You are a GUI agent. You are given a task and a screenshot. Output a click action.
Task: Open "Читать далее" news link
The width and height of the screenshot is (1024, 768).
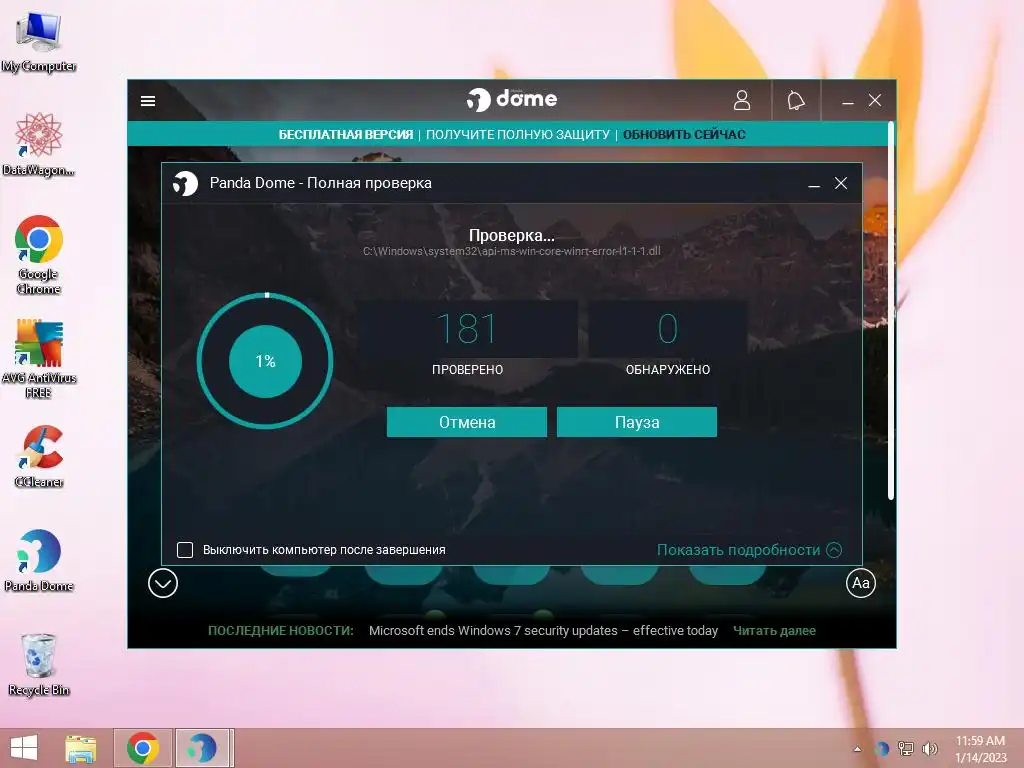(774, 631)
